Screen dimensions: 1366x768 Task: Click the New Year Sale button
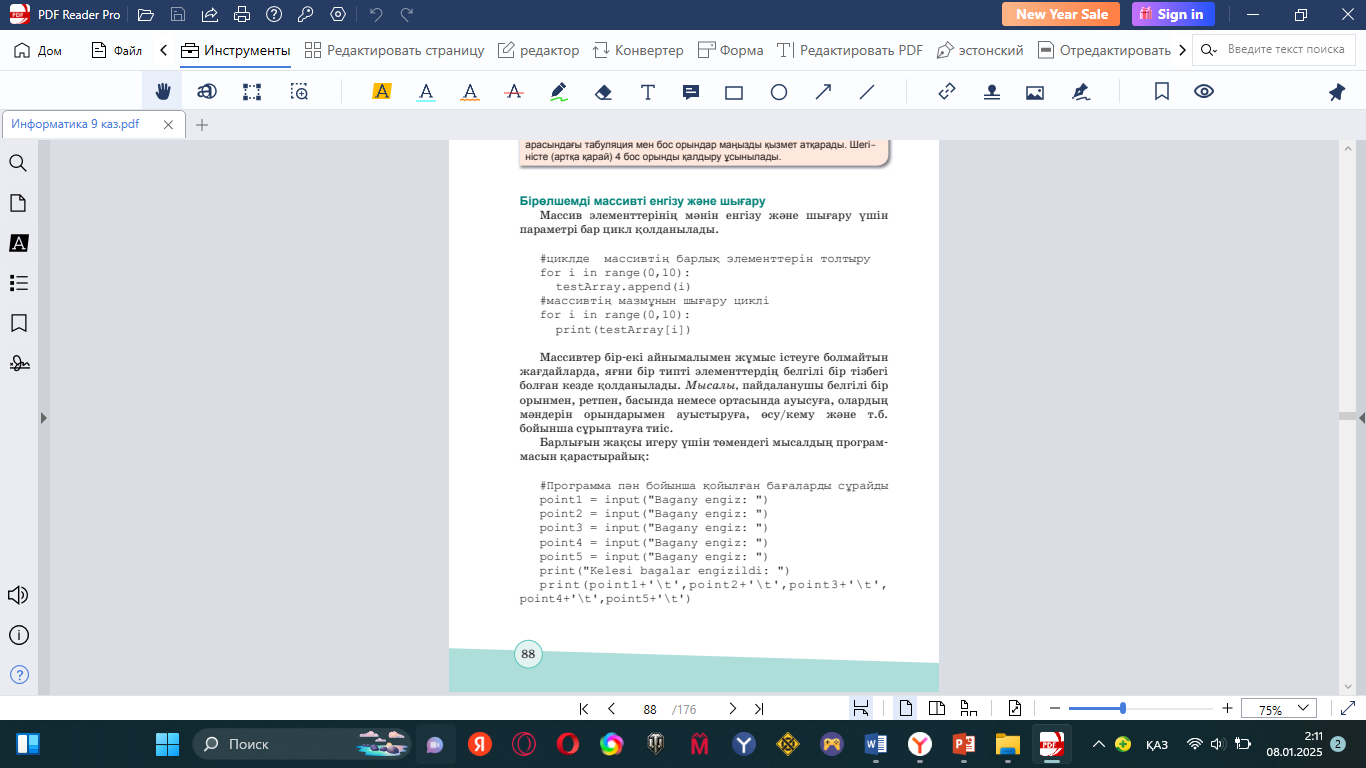(1061, 14)
